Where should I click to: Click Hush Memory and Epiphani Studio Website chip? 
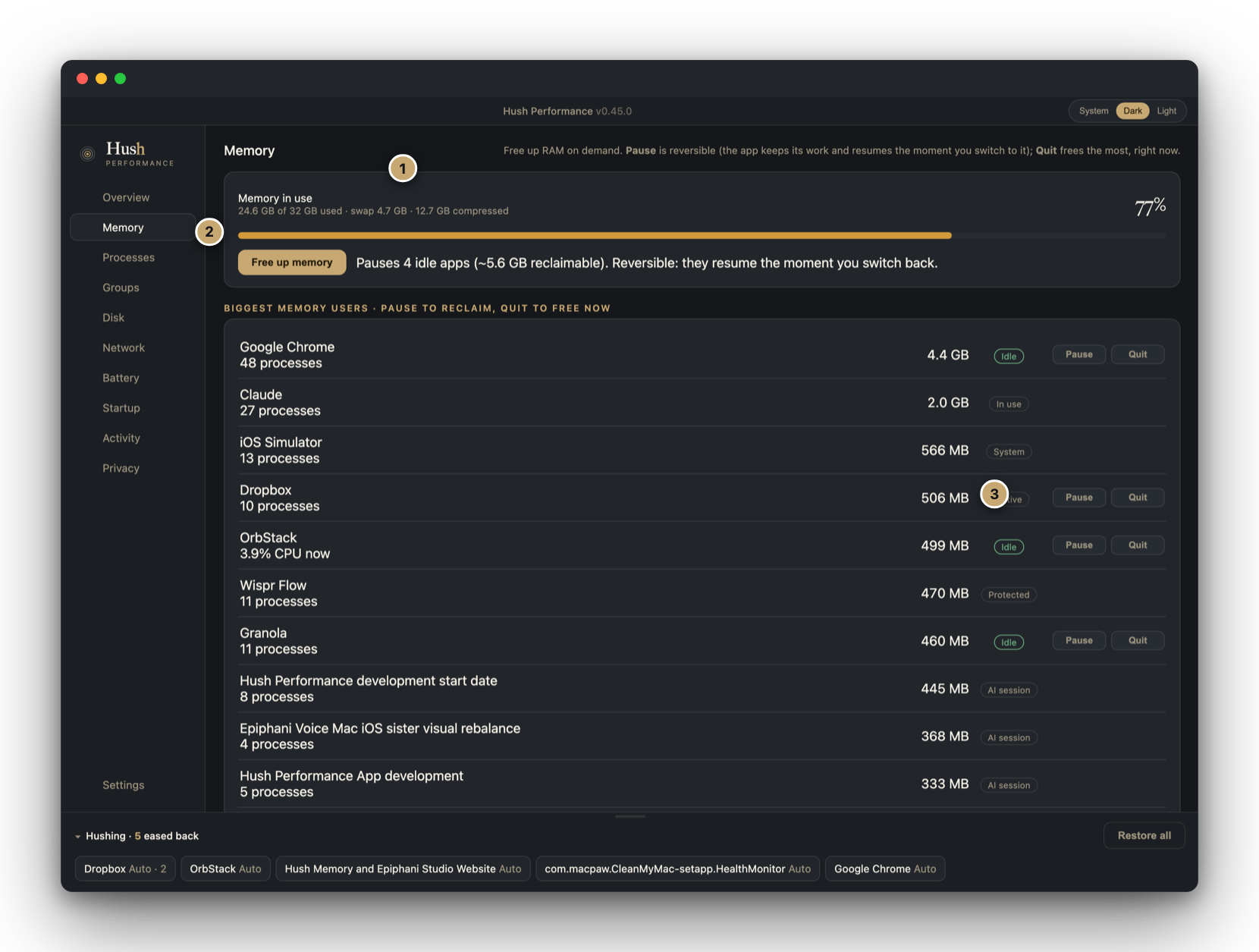(403, 869)
